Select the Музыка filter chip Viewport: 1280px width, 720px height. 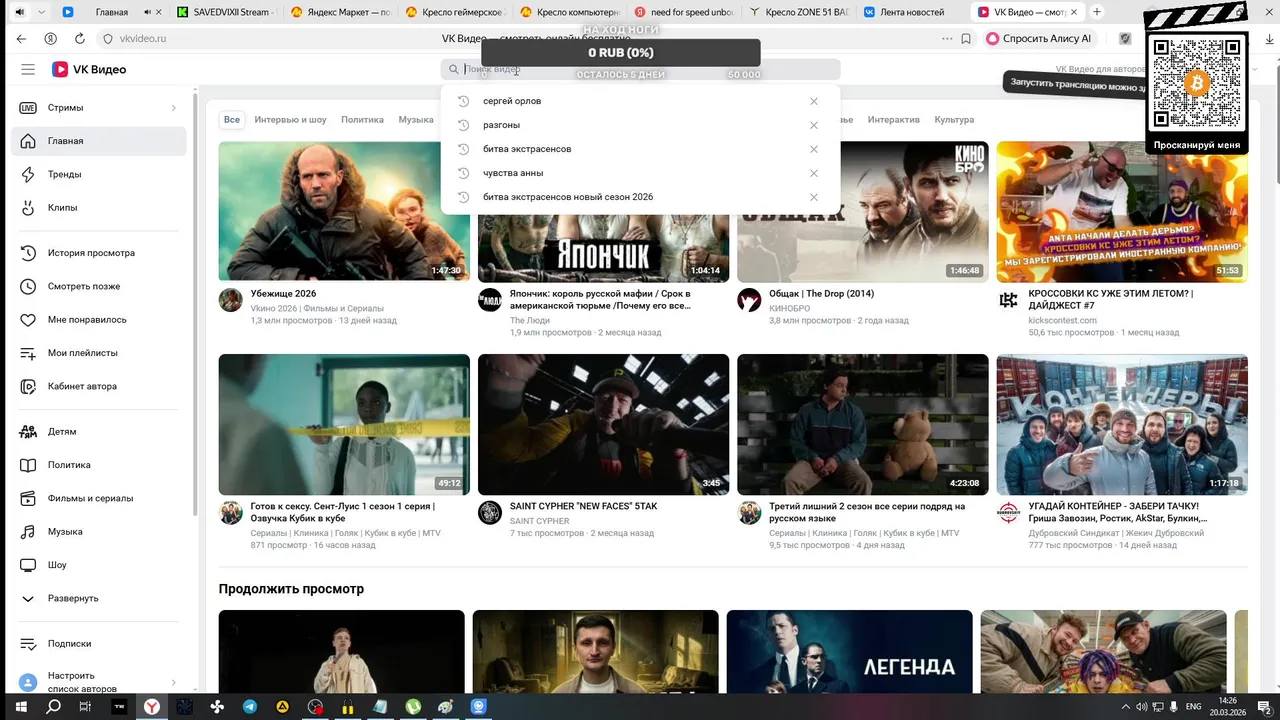tap(416, 120)
